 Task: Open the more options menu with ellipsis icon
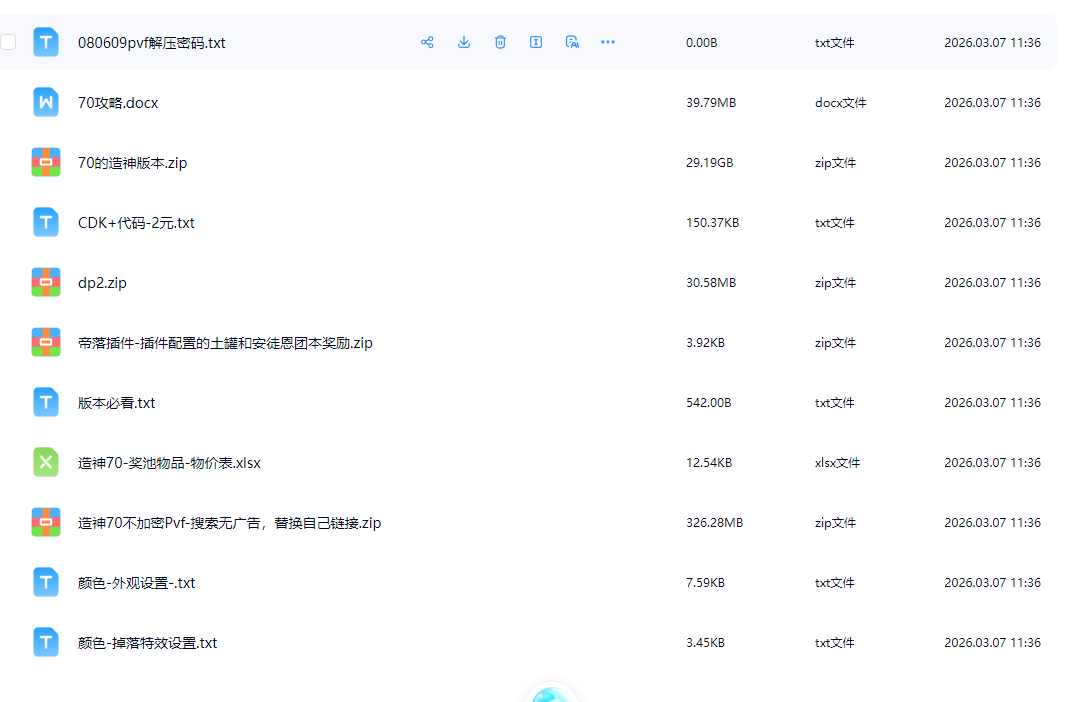pyautogui.click(x=607, y=42)
